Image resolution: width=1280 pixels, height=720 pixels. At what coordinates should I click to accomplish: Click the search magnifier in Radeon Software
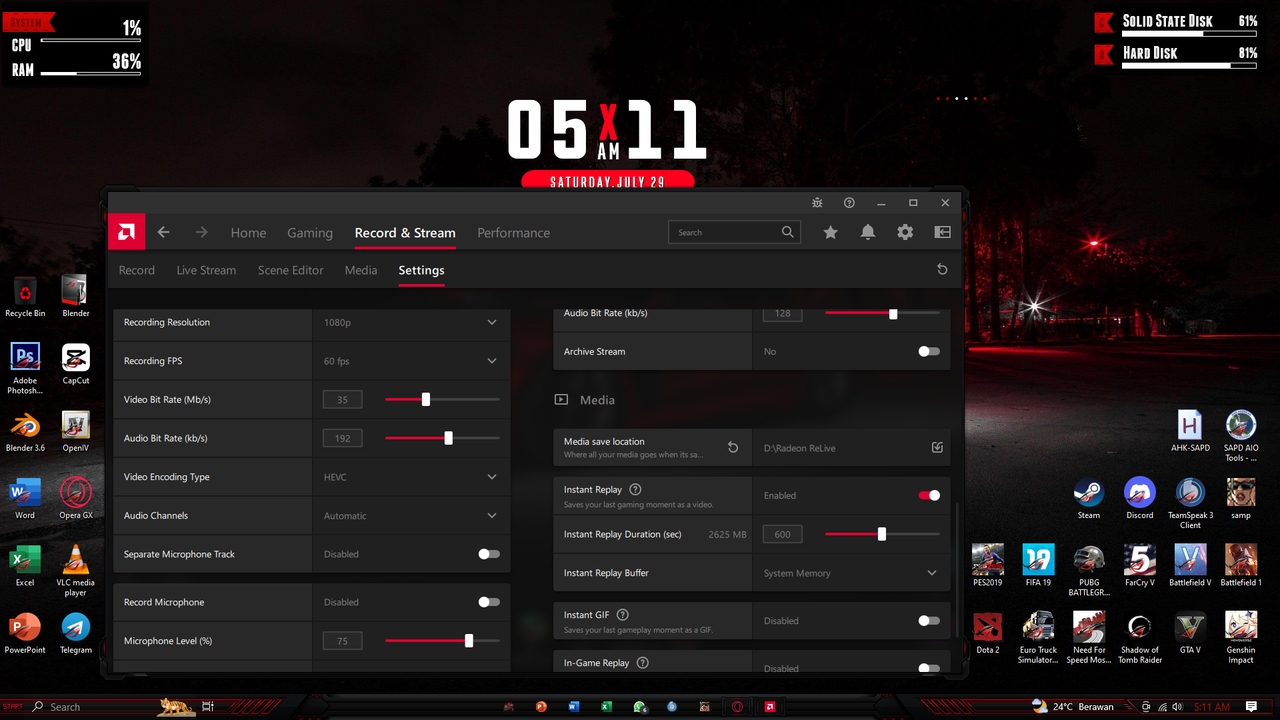coord(788,232)
